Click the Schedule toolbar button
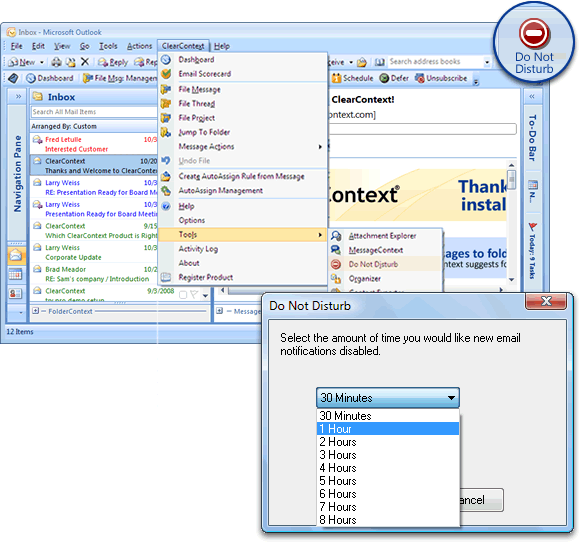 tap(353, 78)
